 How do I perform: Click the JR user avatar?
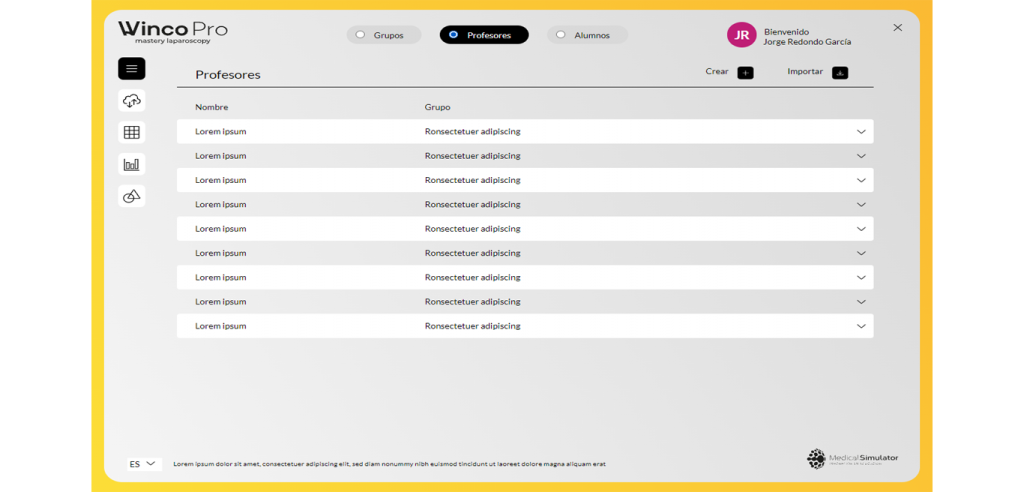[x=741, y=35]
